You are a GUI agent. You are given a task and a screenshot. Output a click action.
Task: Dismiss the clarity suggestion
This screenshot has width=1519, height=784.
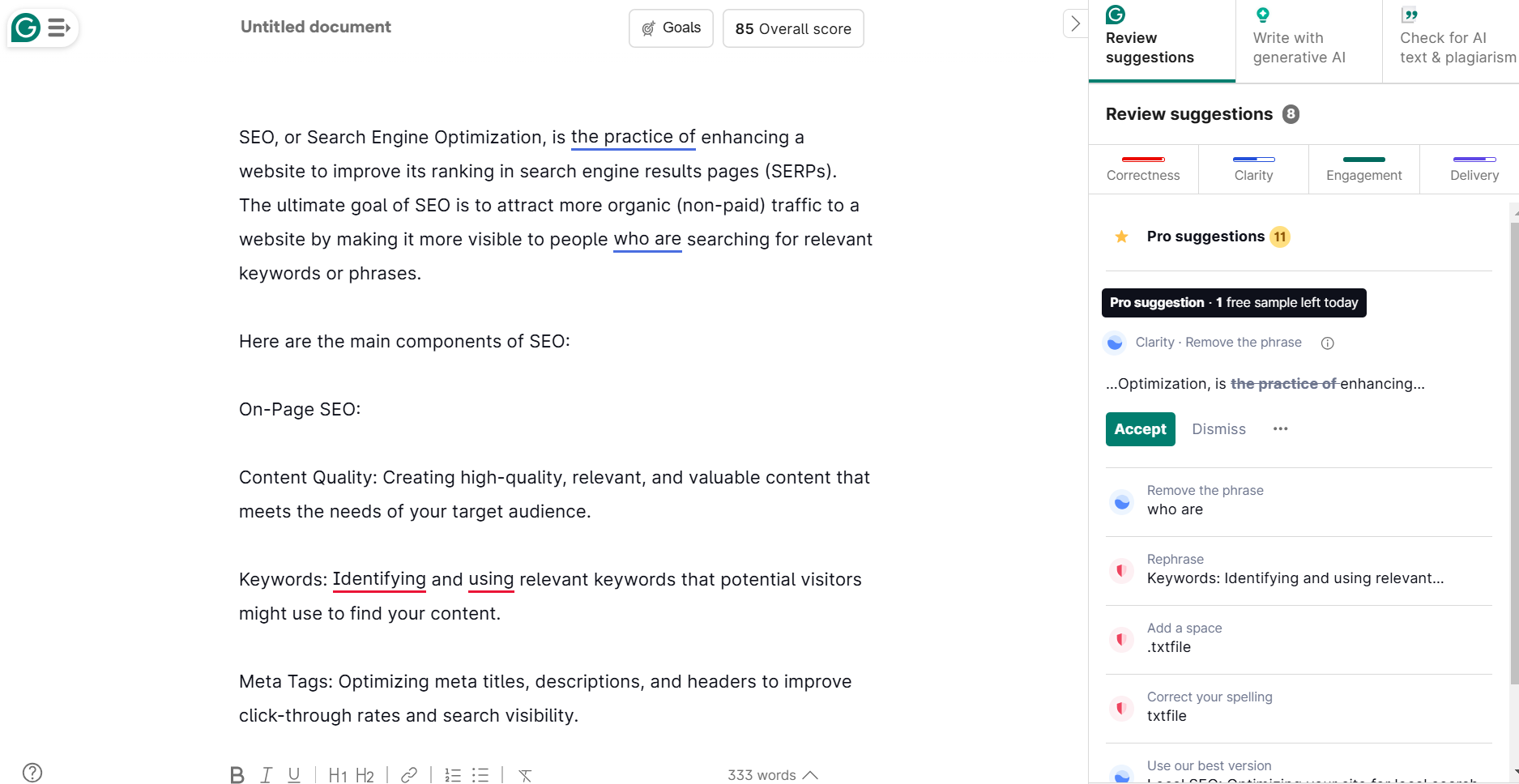(x=1218, y=429)
